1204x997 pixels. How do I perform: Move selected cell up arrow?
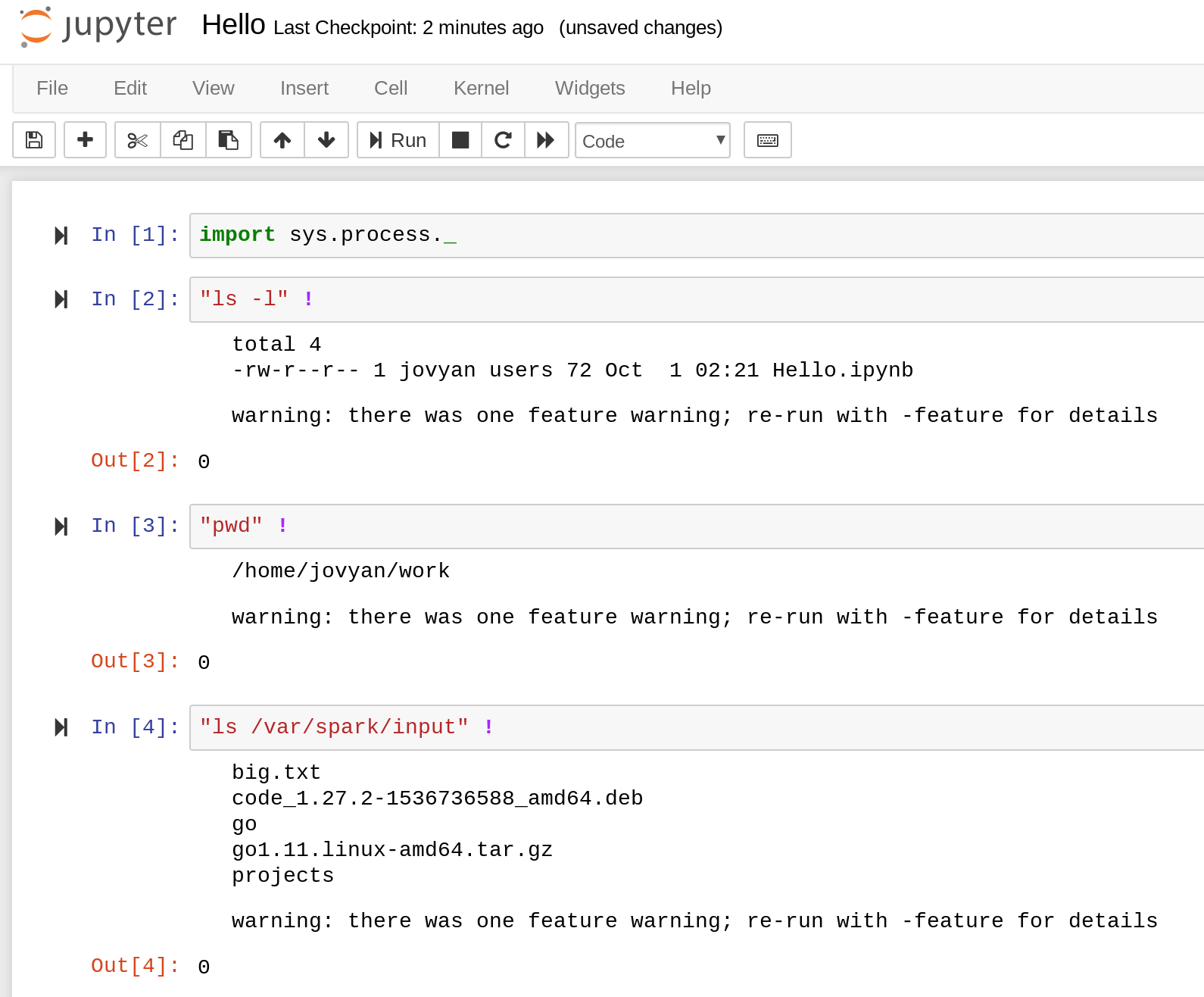pos(282,140)
